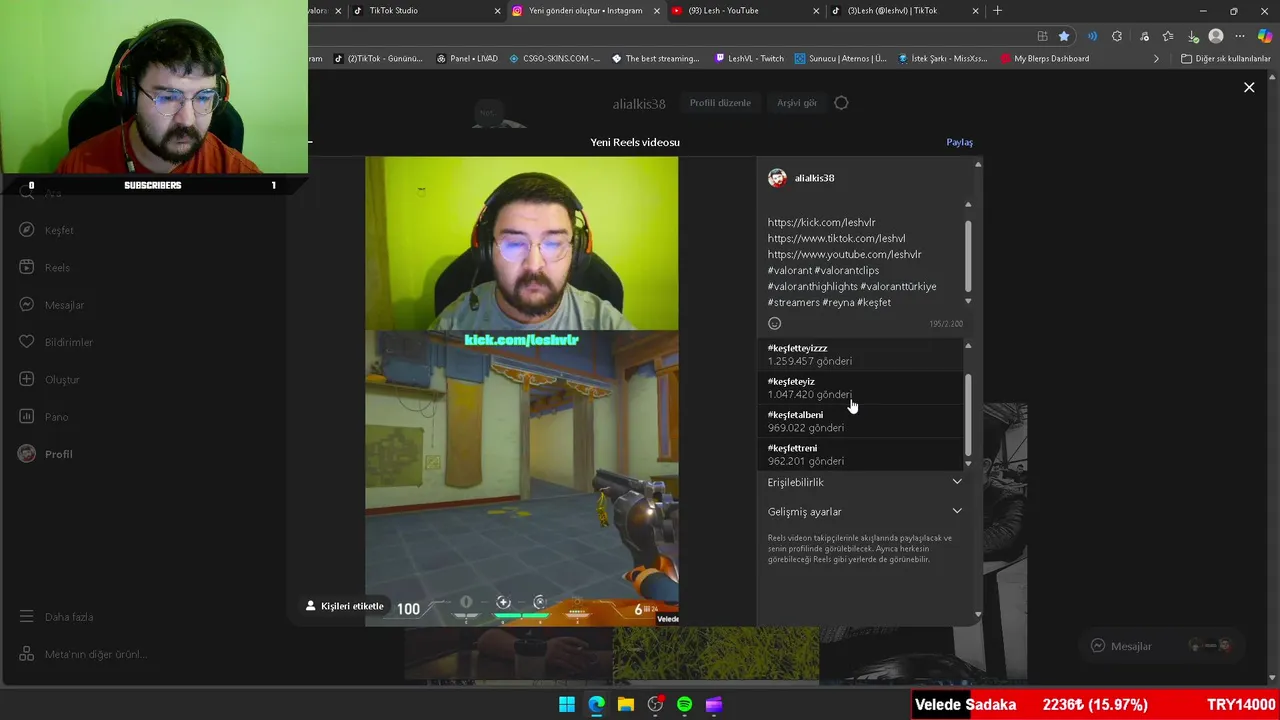Click the down arrow of the panel scrollbar
1280x720 pixels.
[x=977, y=614]
